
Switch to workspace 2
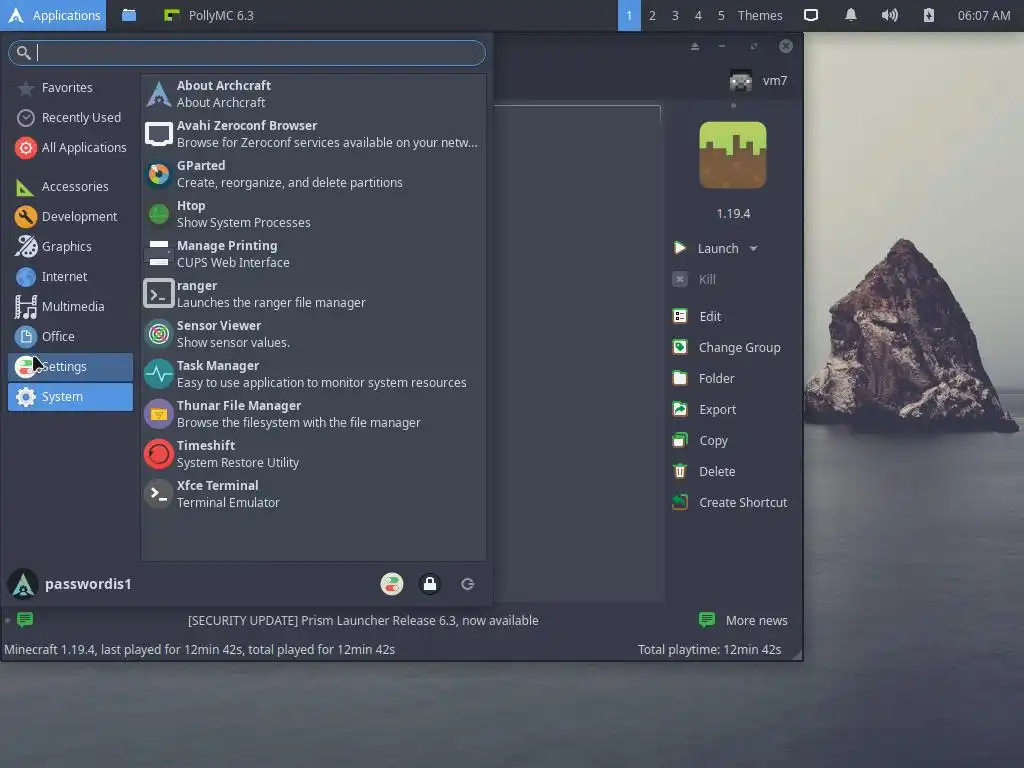click(652, 15)
